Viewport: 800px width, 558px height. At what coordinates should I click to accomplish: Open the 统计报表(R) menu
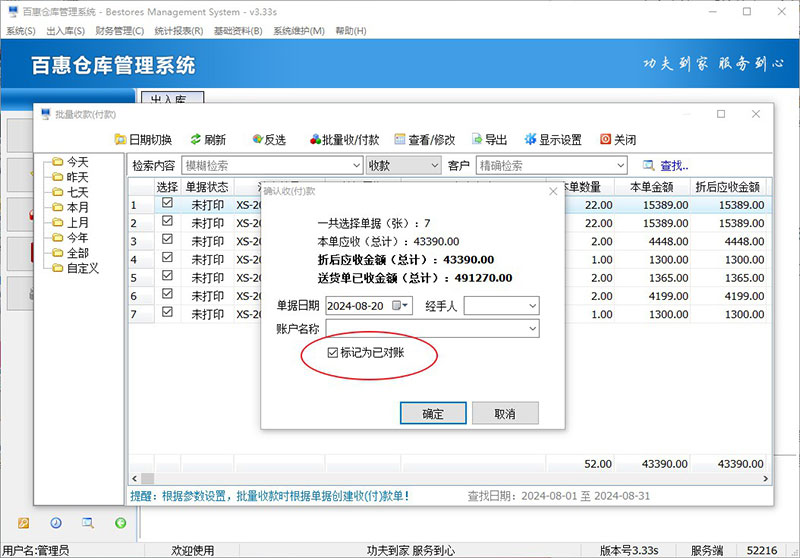[x=179, y=31]
